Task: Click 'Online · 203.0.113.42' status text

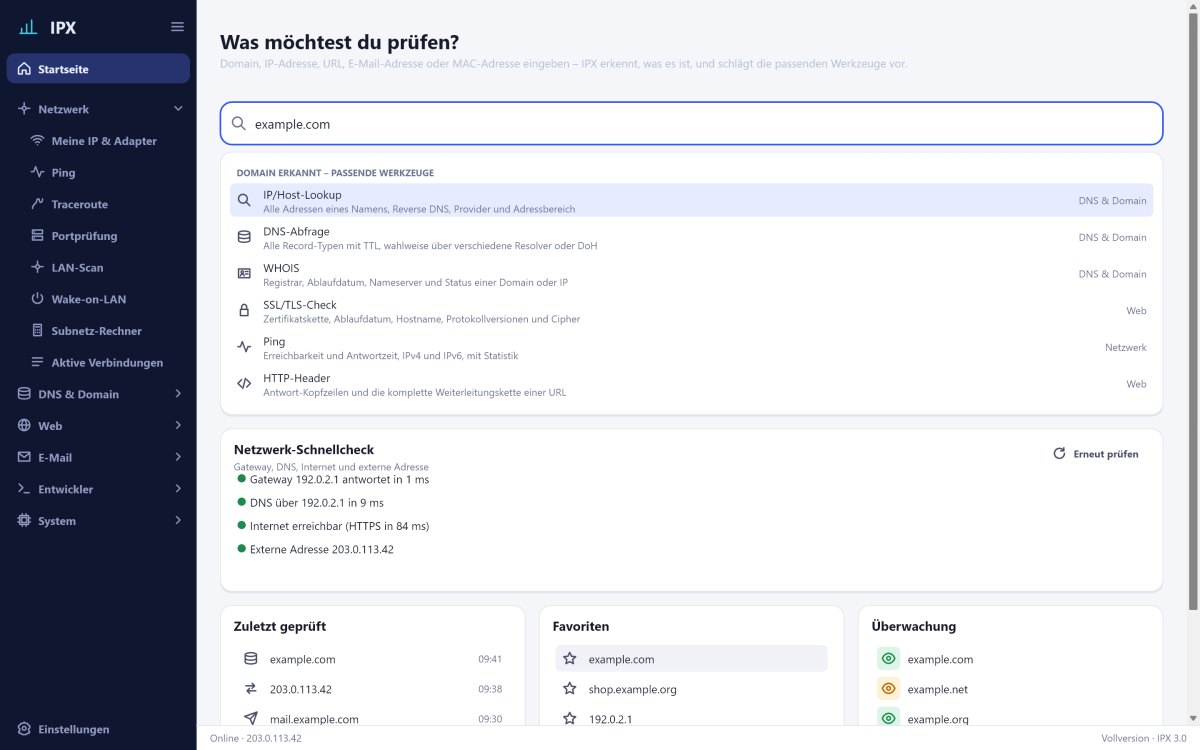Action: pos(255,738)
